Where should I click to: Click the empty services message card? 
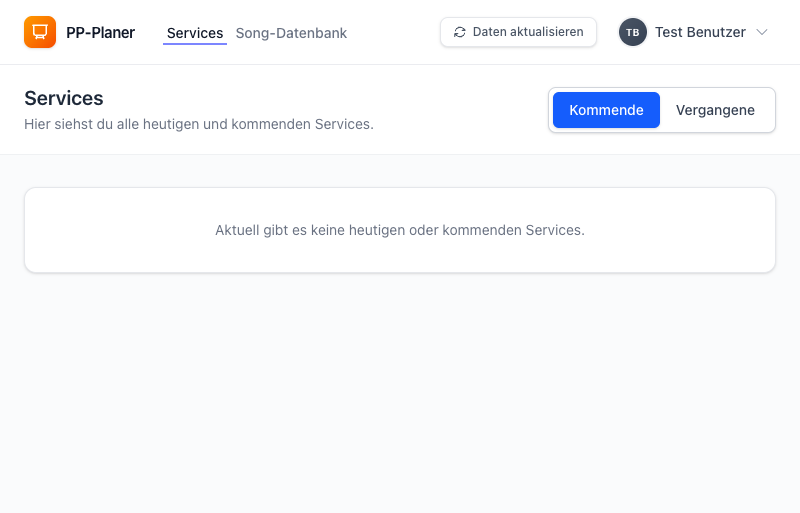click(x=400, y=255)
